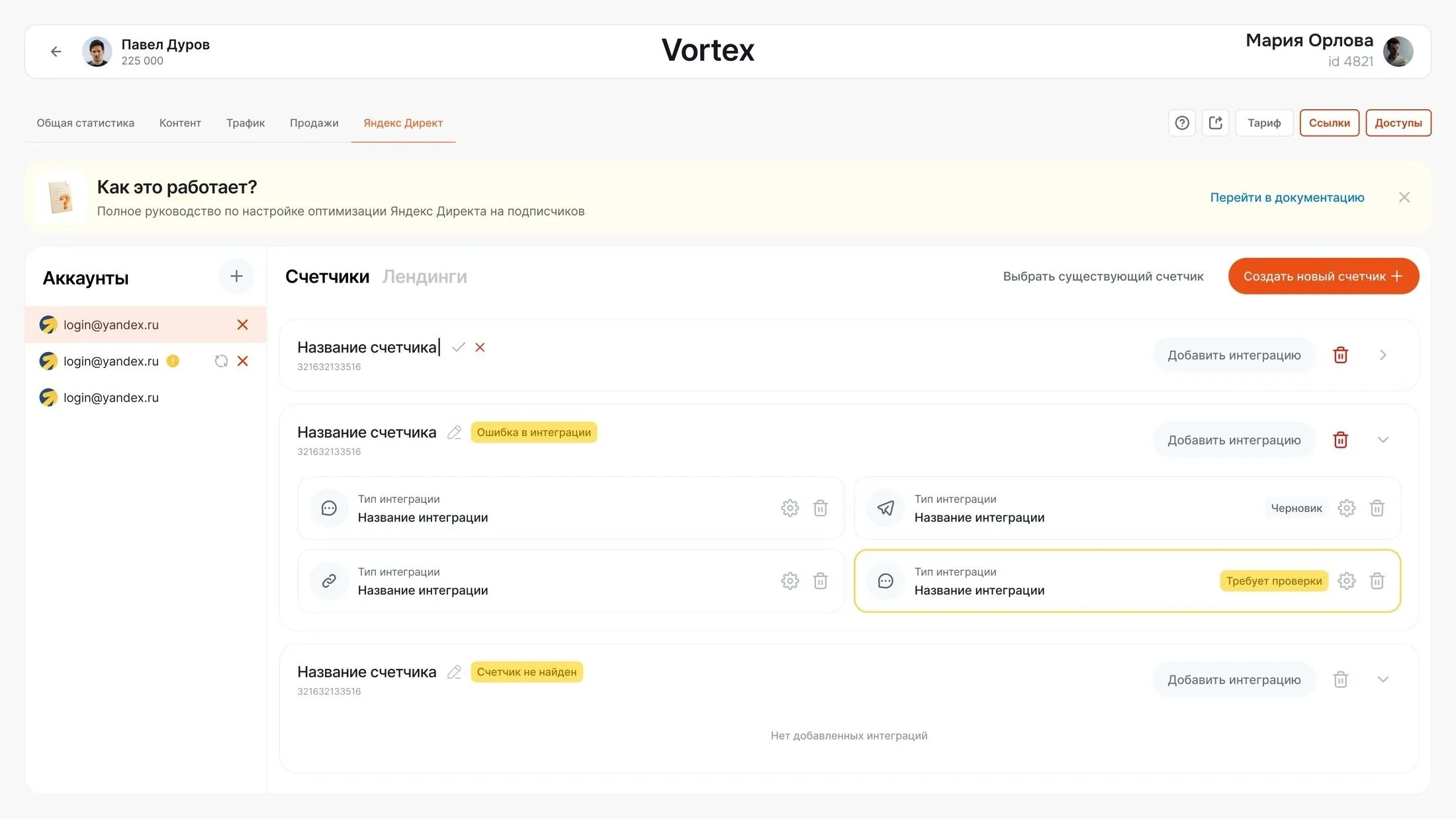Click the yellow warning badge on the account
This screenshot has width=1456, height=819.
(x=173, y=361)
